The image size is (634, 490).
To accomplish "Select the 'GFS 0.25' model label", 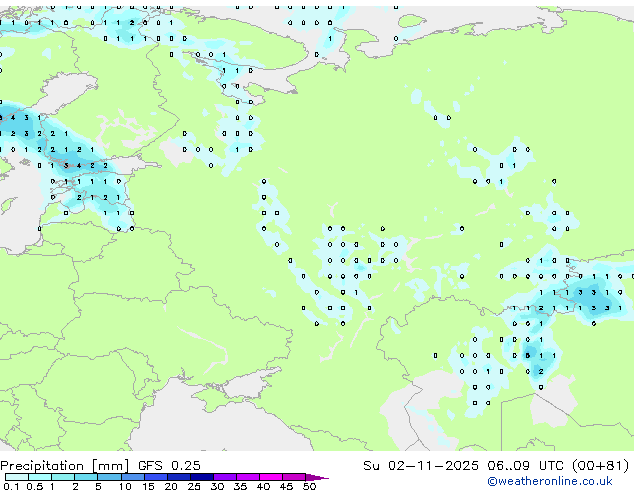I will point(169,466).
